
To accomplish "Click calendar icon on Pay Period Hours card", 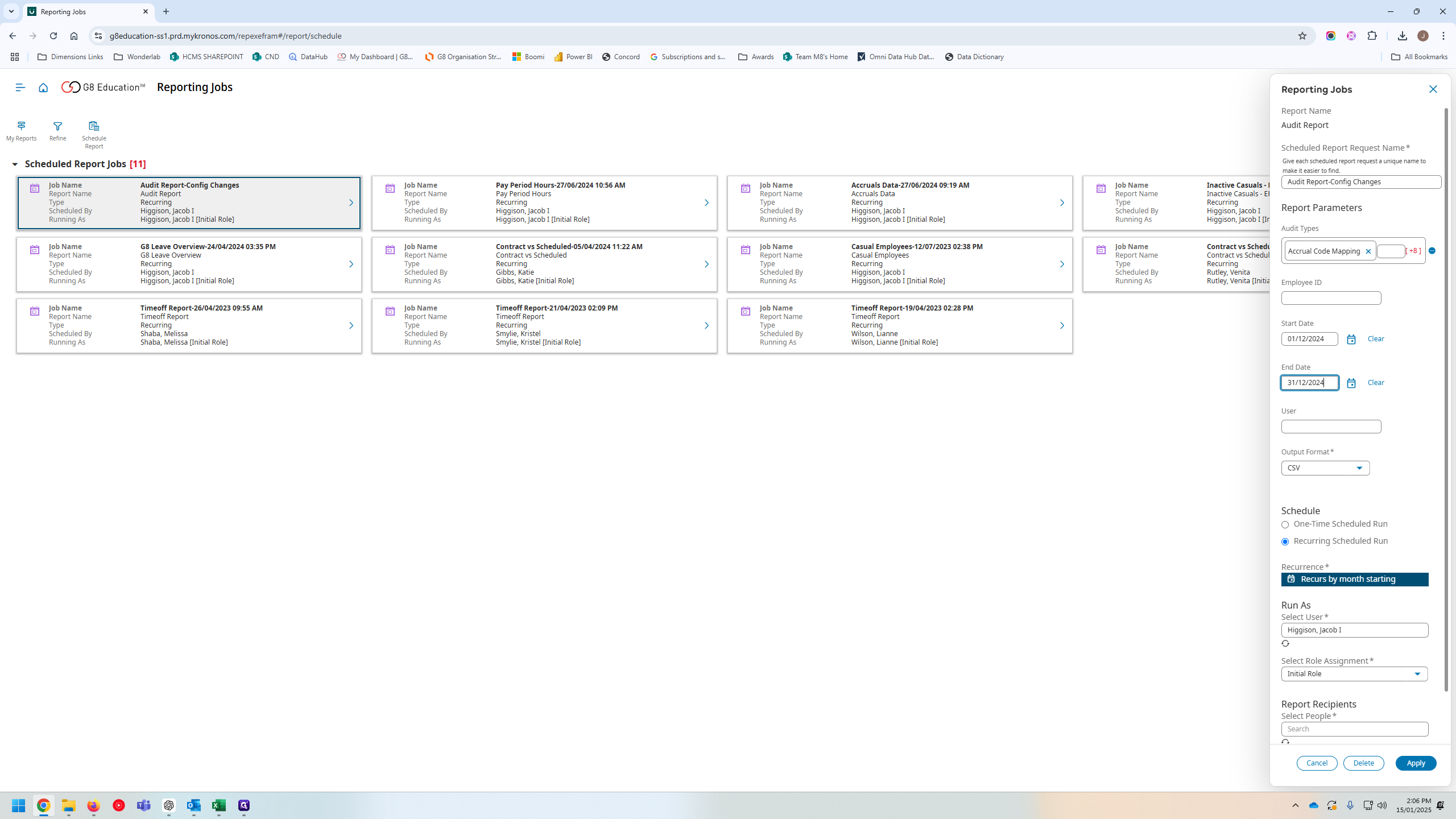I will coord(390,188).
